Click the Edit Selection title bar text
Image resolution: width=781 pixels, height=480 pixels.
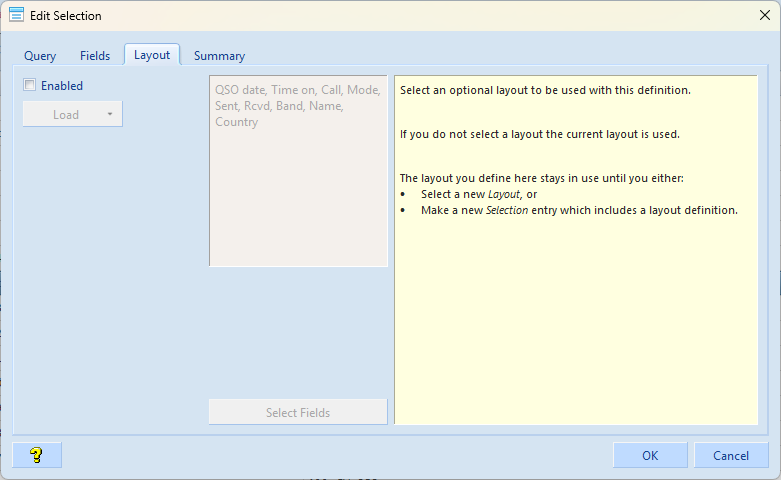coord(67,16)
